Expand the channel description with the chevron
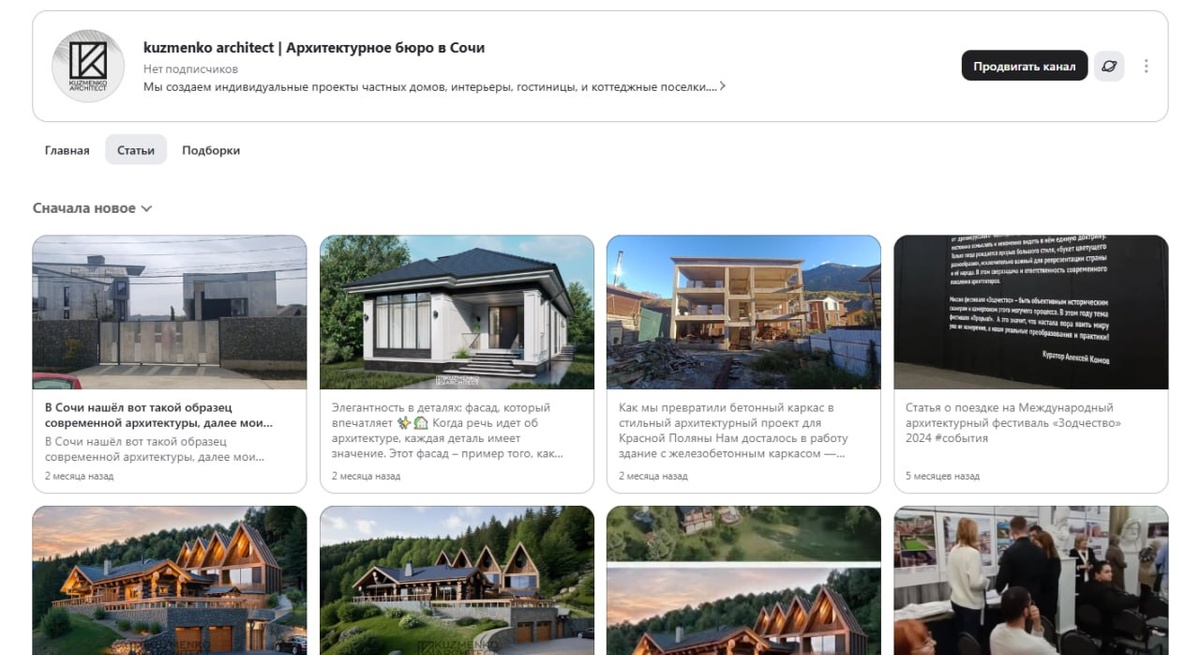The width and height of the screenshot is (1200, 655). 723,87
